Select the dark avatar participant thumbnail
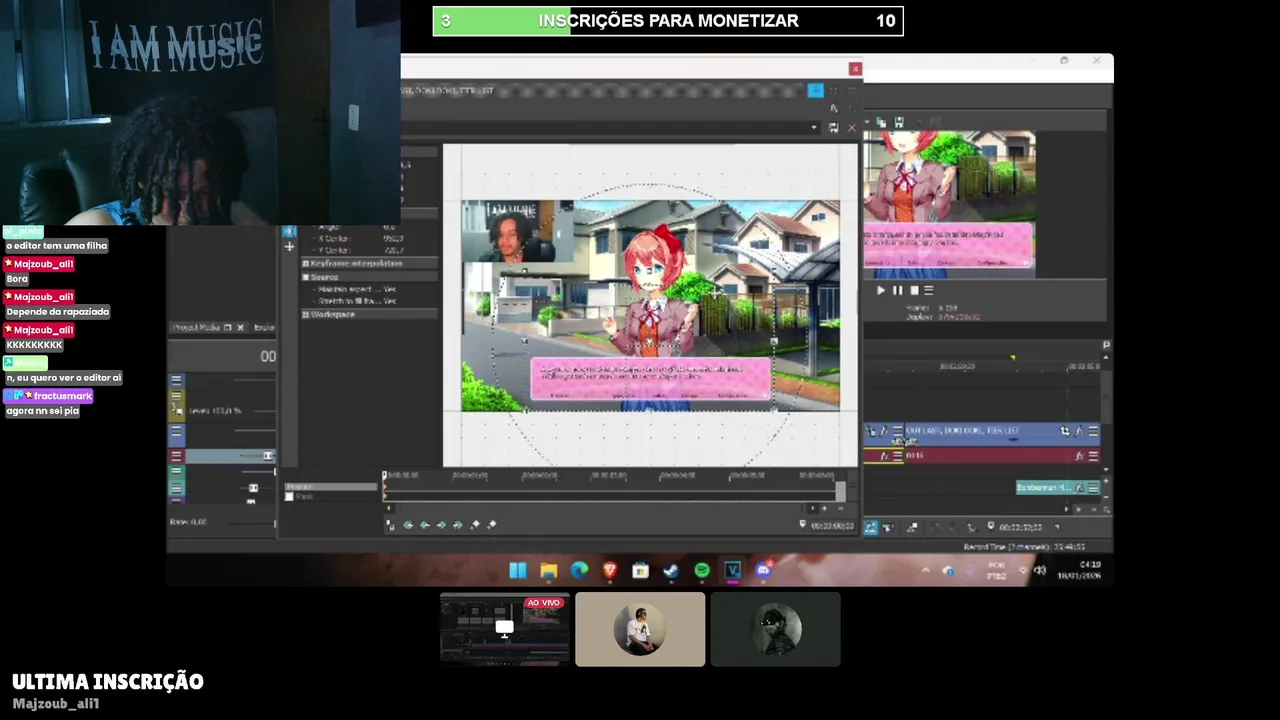This screenshot has height=720, width=1280. (x=775, y=629)
